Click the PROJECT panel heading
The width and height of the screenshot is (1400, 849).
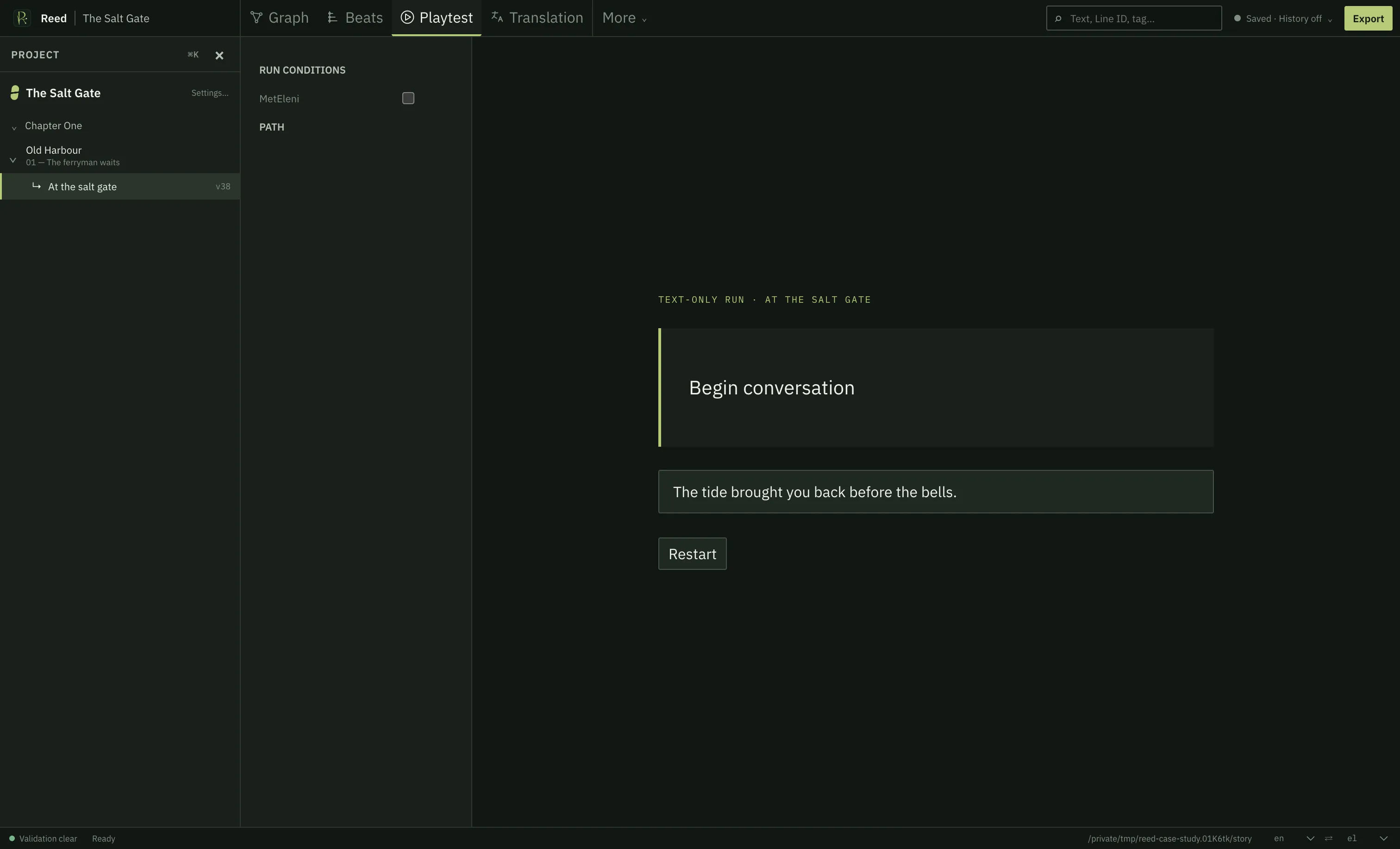coord(35,55)
